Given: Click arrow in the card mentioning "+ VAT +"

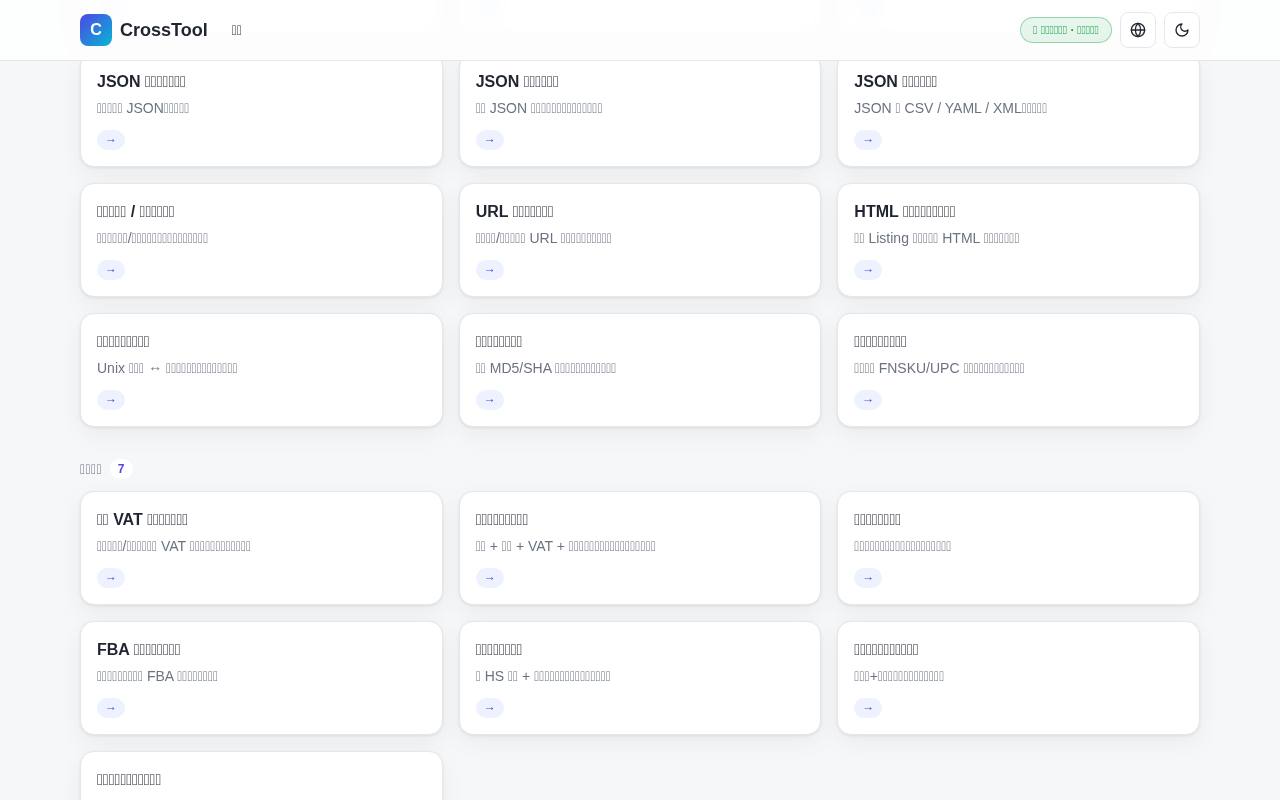Looking at the screenshot, I should point(490,578).
